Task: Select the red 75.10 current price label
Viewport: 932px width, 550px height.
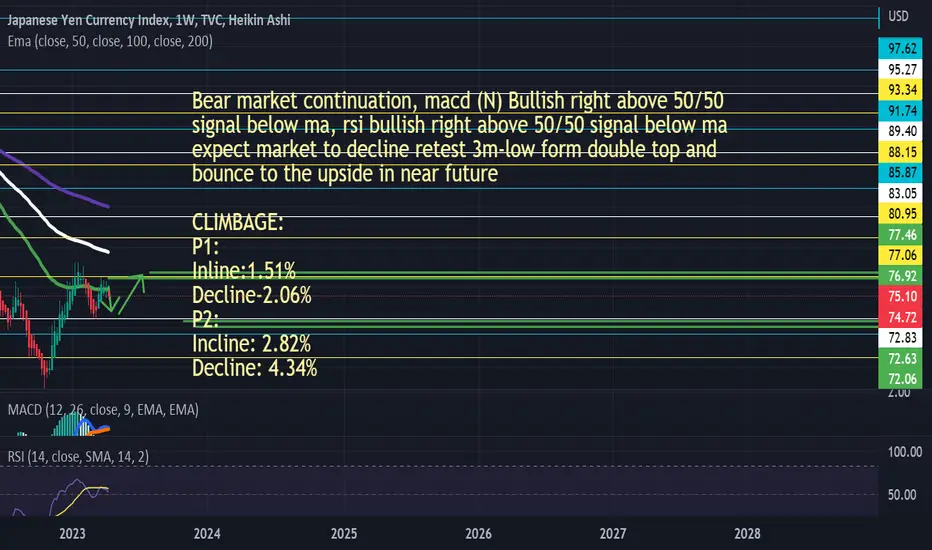Action: coord(901,296)
